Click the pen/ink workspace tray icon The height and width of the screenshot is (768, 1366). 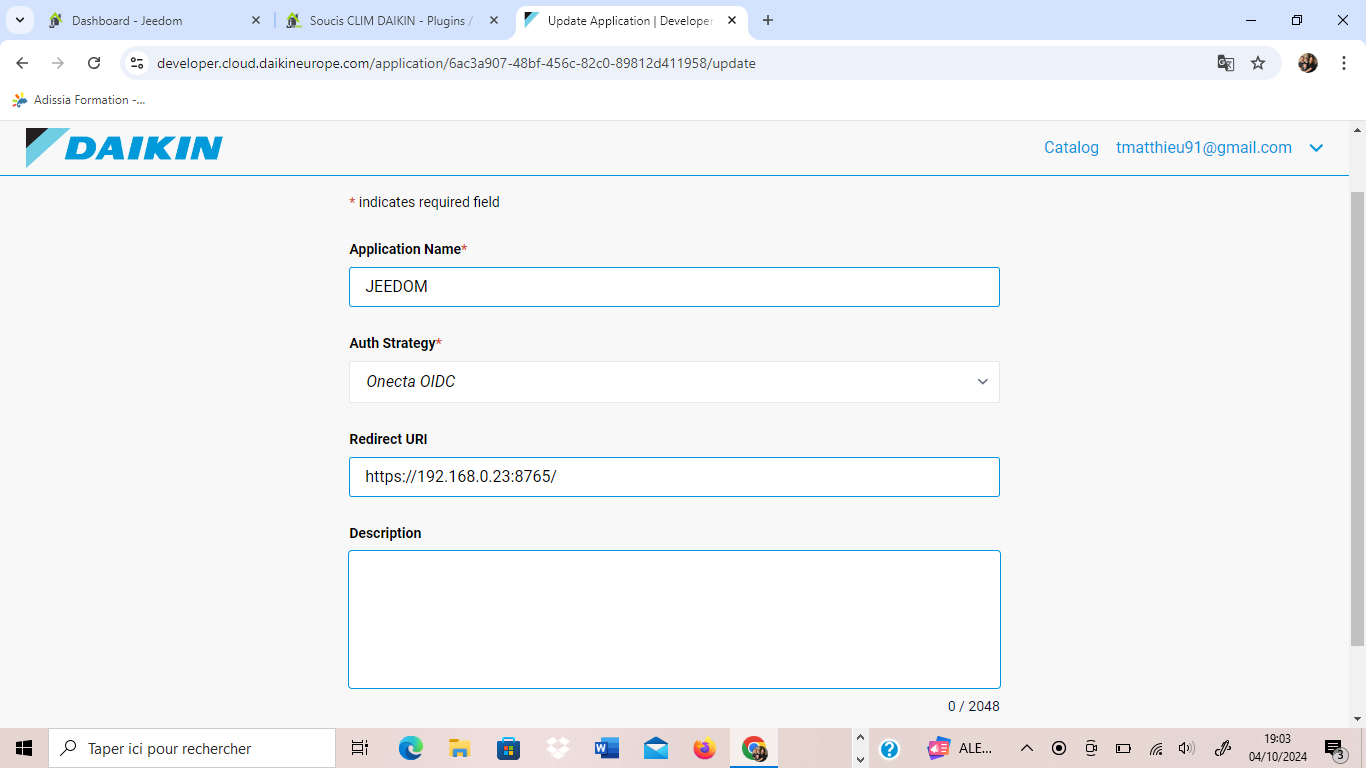pyautogui.click(x=1222, y=748)
